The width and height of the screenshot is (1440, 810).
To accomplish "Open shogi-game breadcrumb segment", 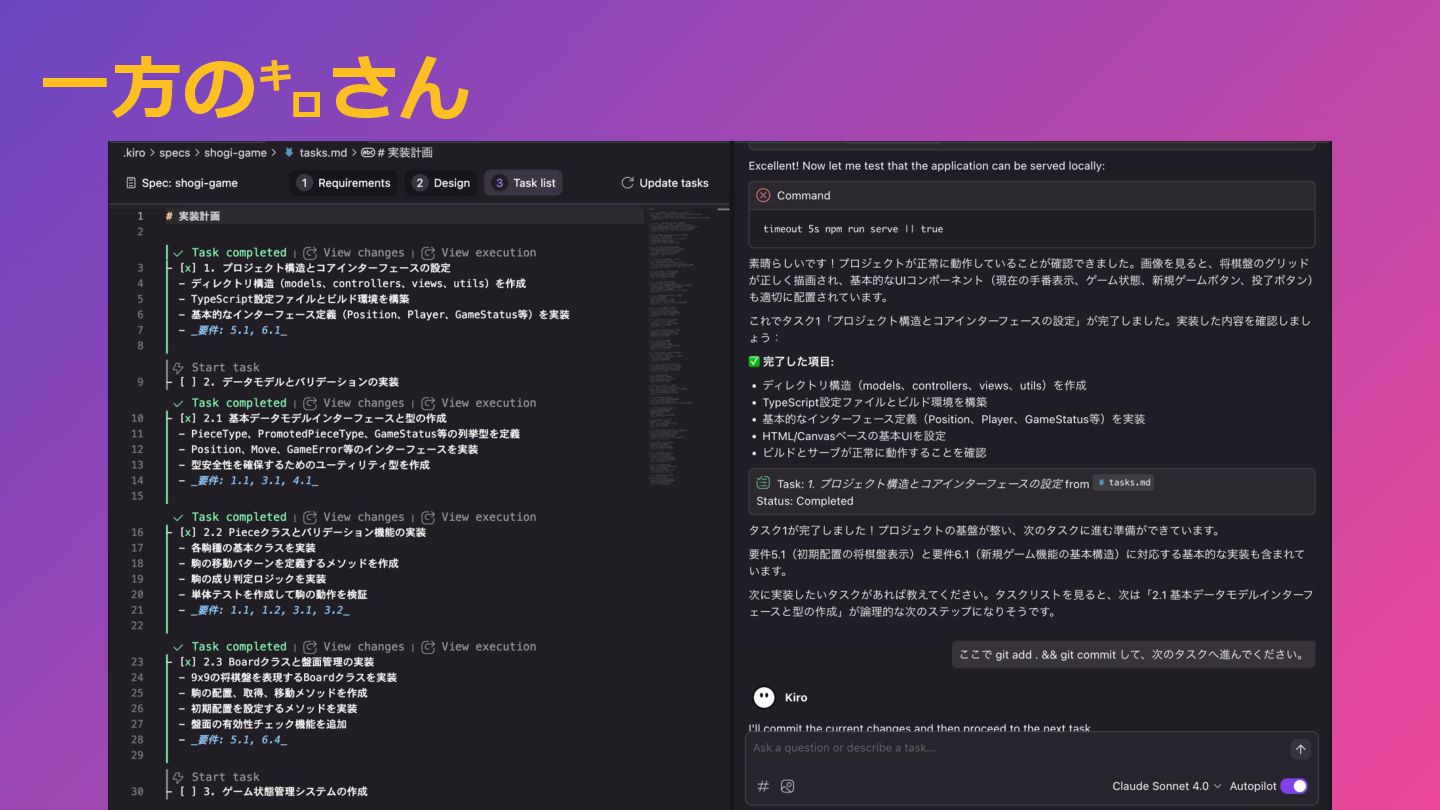I will [x=235, y=153].
